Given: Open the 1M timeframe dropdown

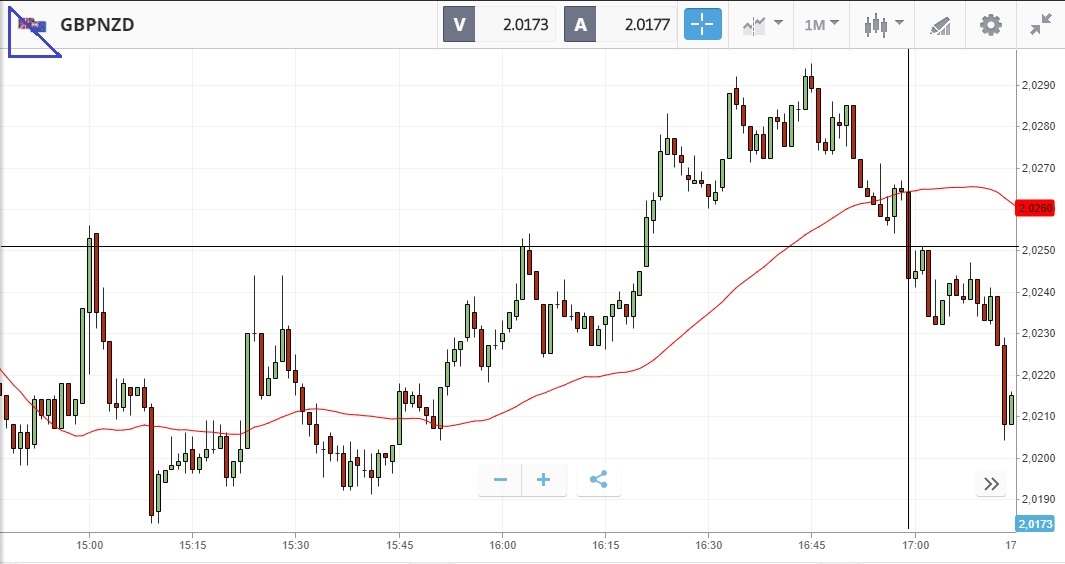Looking at the screenshot, I should 821,25.
